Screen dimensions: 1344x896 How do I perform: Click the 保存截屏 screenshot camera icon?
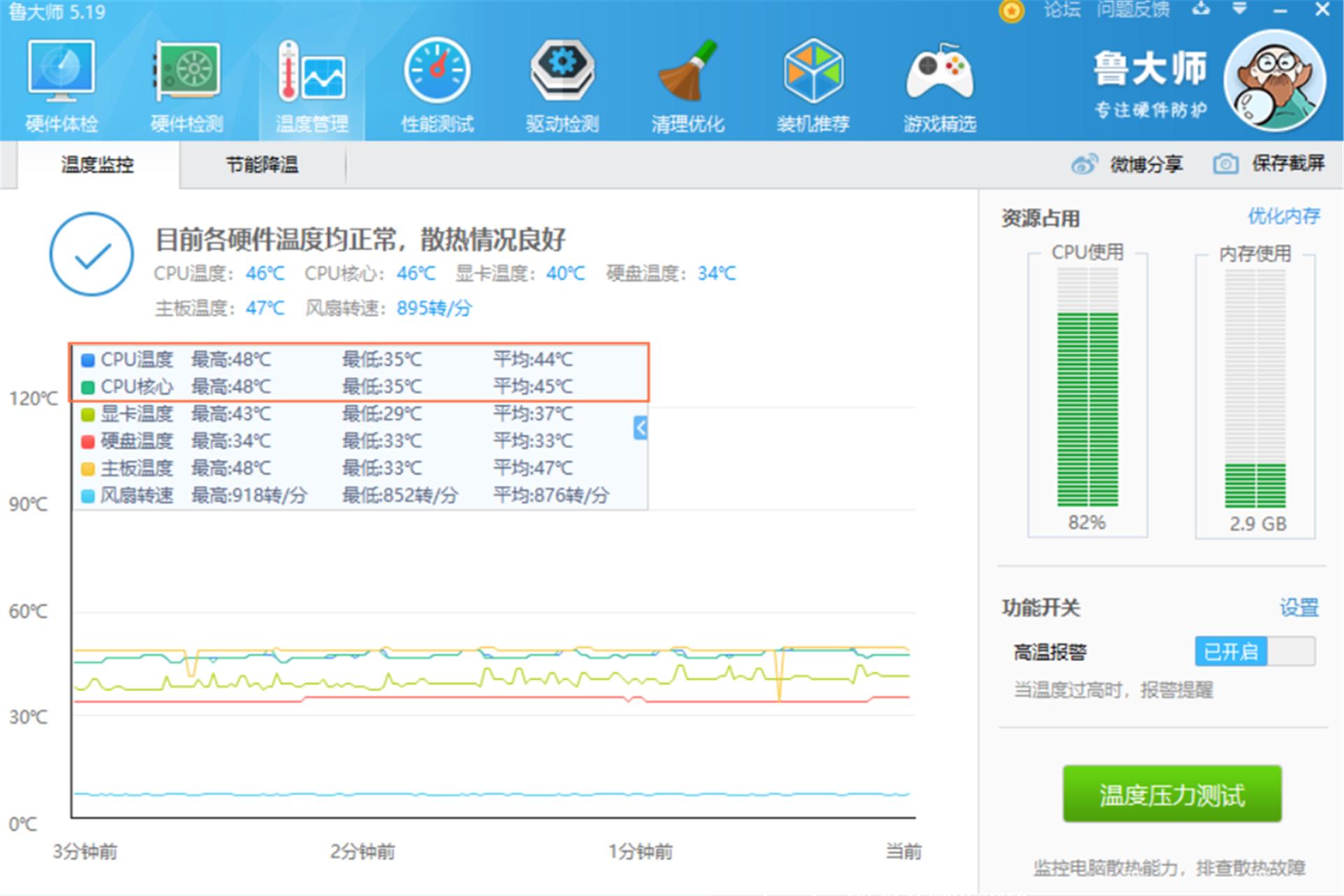coord(1226,162)
